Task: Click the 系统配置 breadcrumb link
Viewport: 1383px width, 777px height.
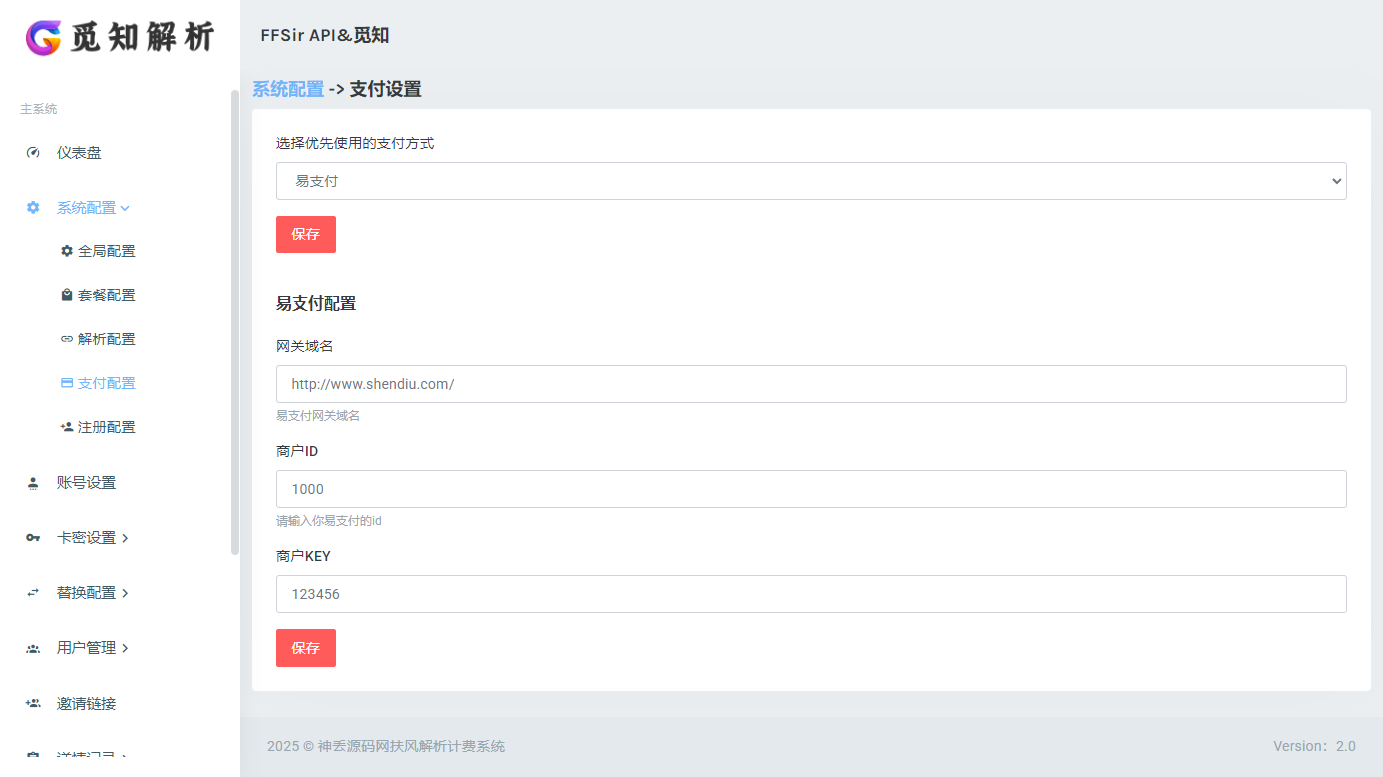Action: 288,89
